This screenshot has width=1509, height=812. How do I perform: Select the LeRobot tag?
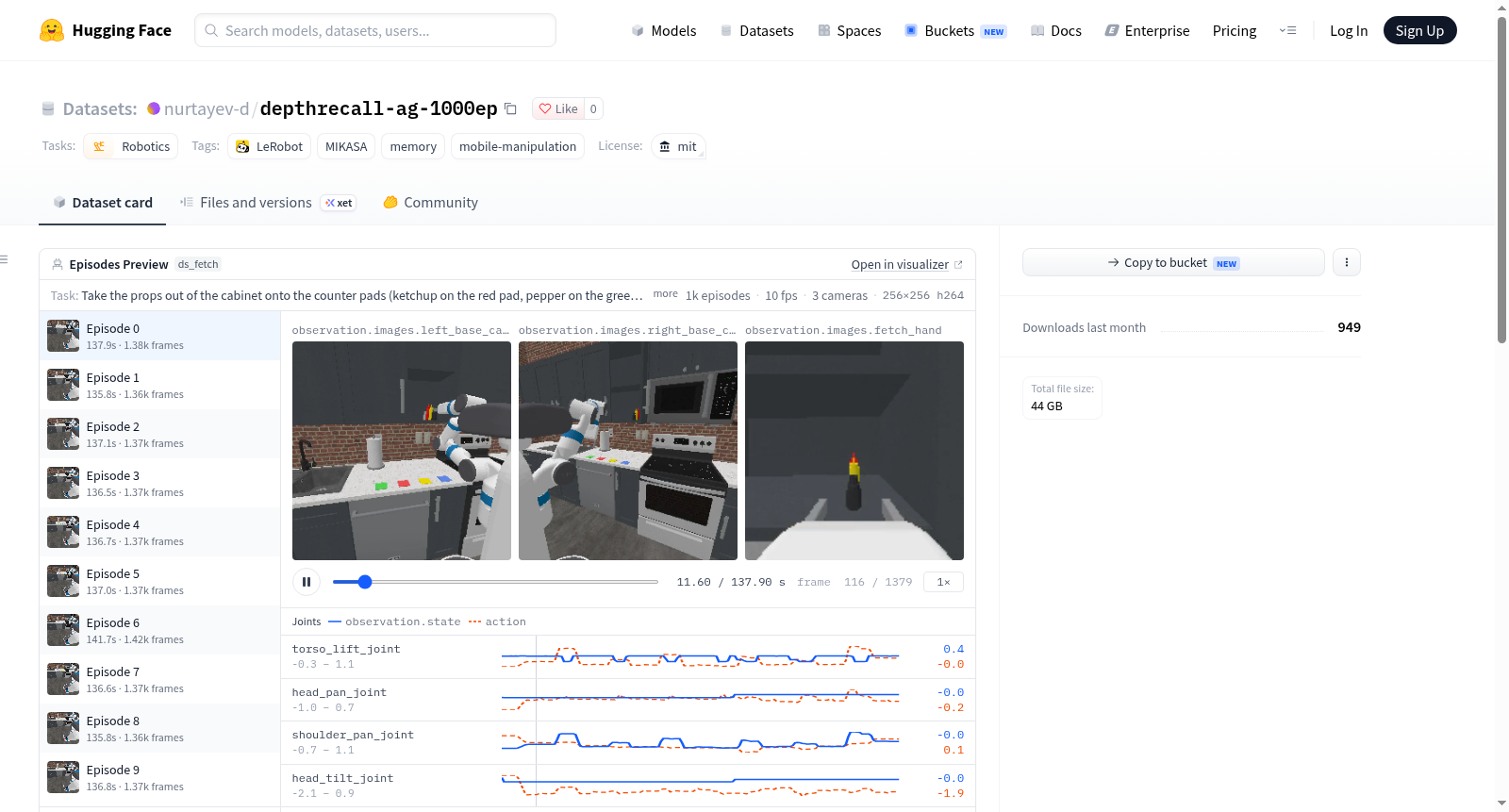click(270, 146)
